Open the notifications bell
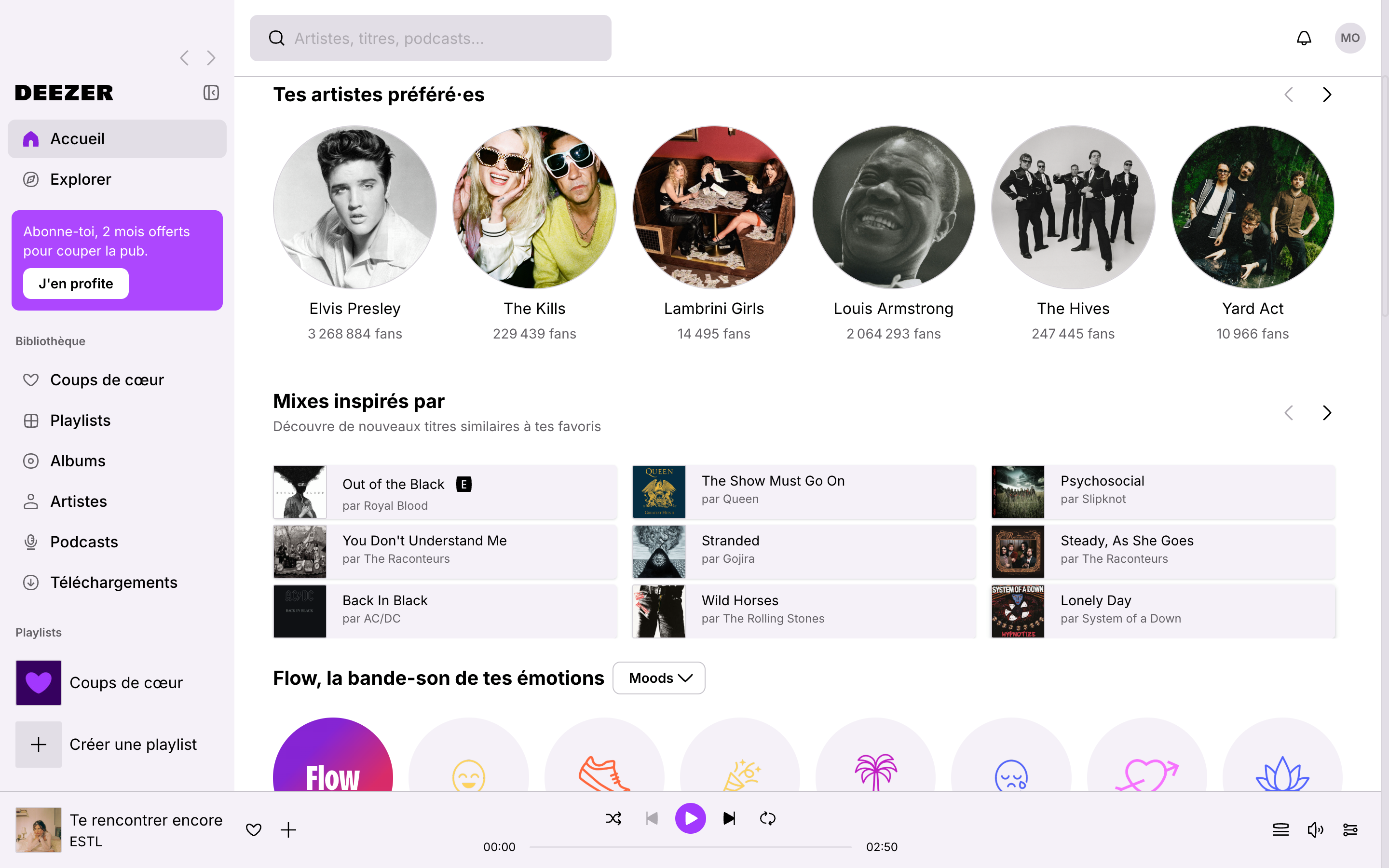Viewport: 1389px width, 868px height. click(x=1304, y=38)
